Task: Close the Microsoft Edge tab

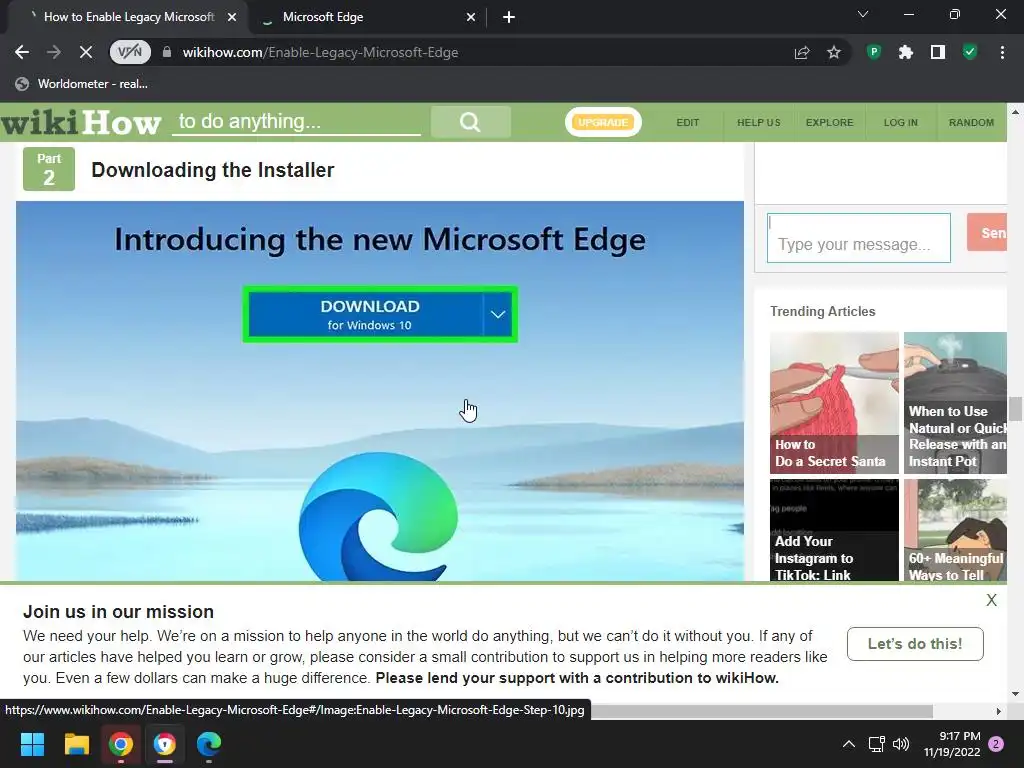Action: coord(471,17)
